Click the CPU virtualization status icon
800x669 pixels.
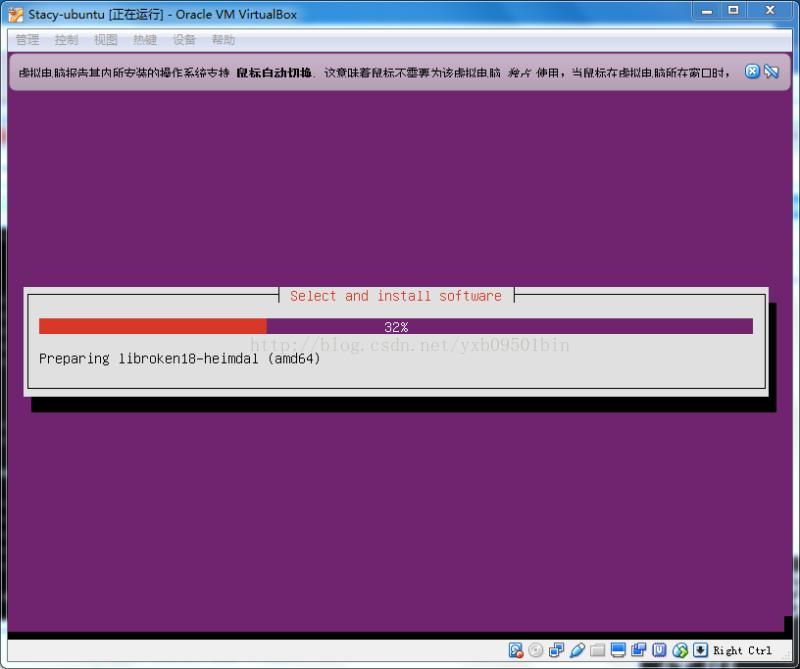click(659, 650)
